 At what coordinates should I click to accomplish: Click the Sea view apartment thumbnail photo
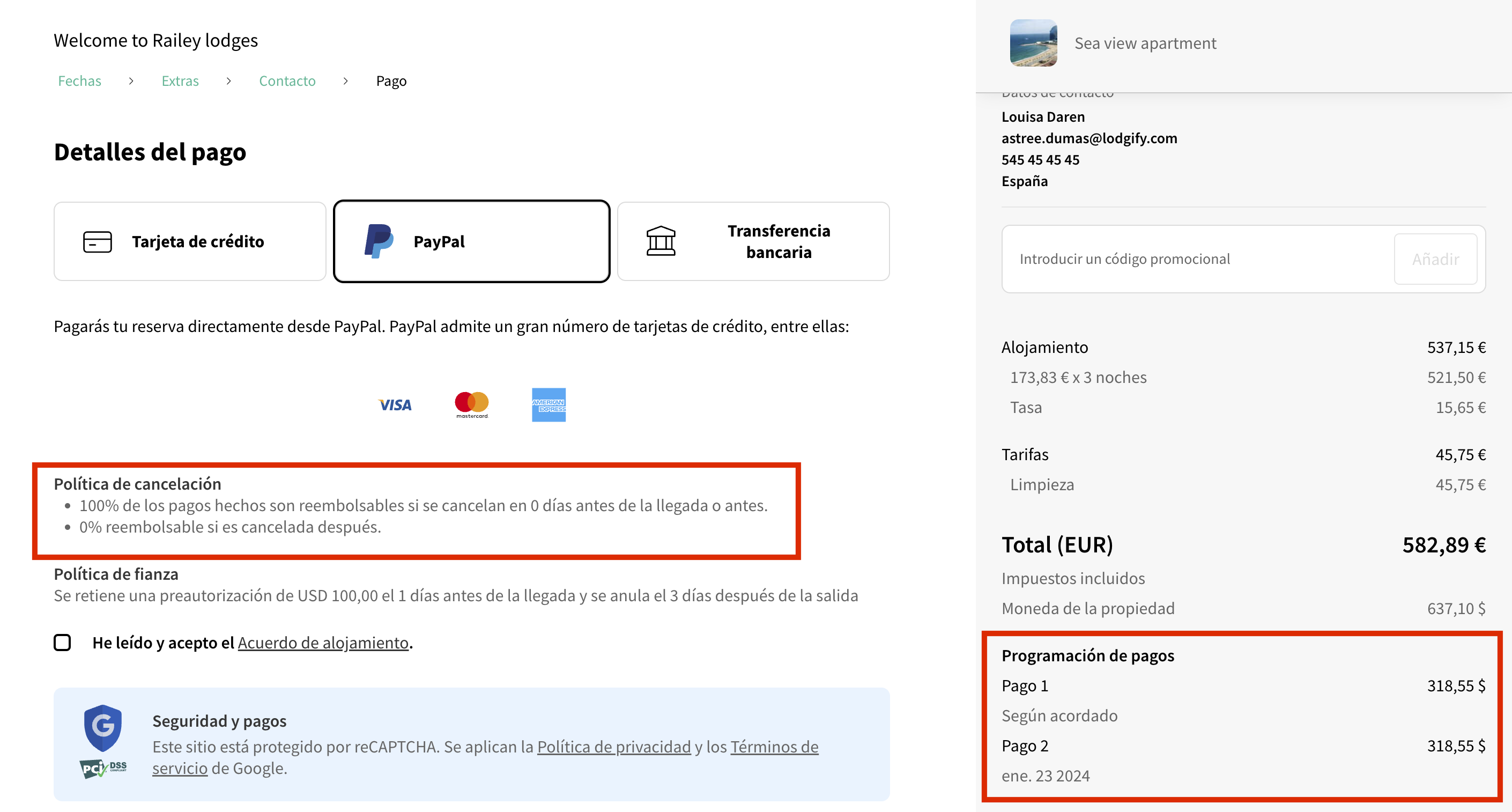coord(1033,43)
